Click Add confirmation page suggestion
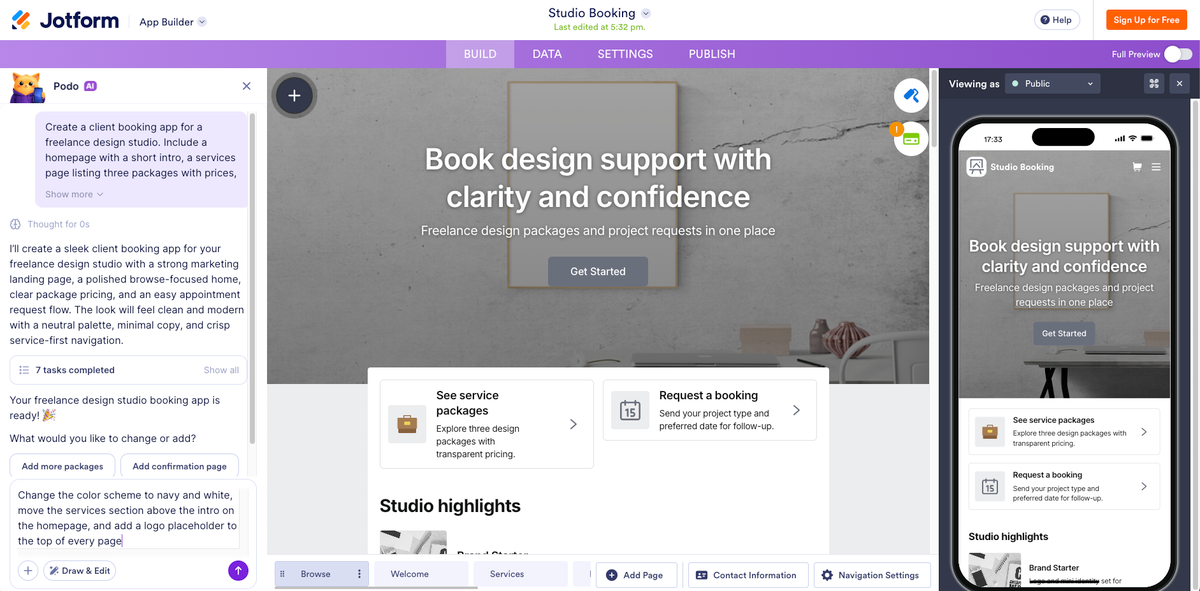The image size is (1200, 591). click(x=180, y=466)
